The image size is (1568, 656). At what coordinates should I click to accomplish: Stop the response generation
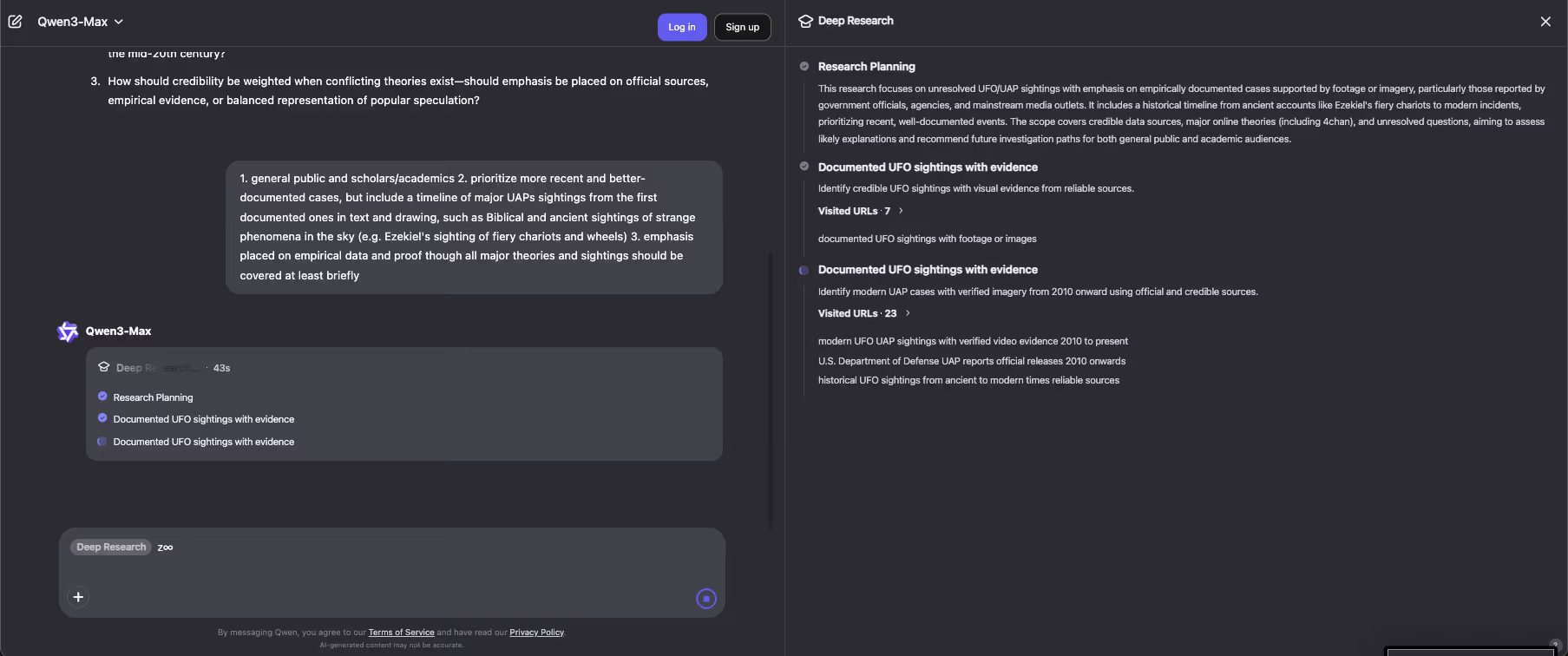point(706,599)
